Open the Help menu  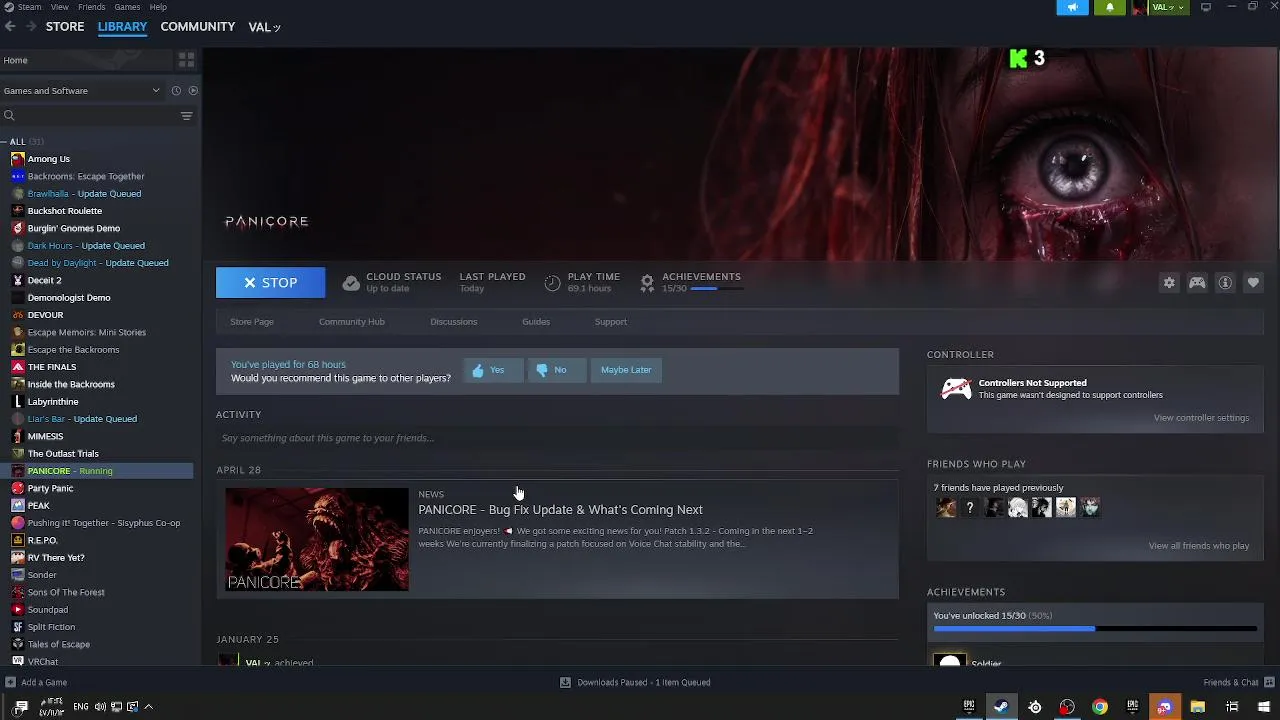[158, 7]
